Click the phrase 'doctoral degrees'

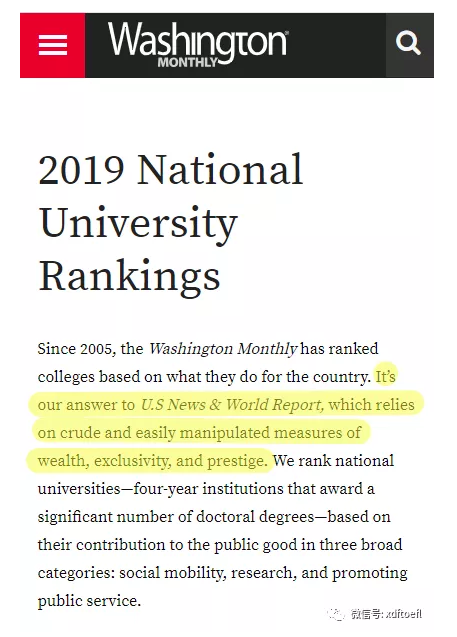(x=255, y=517)
